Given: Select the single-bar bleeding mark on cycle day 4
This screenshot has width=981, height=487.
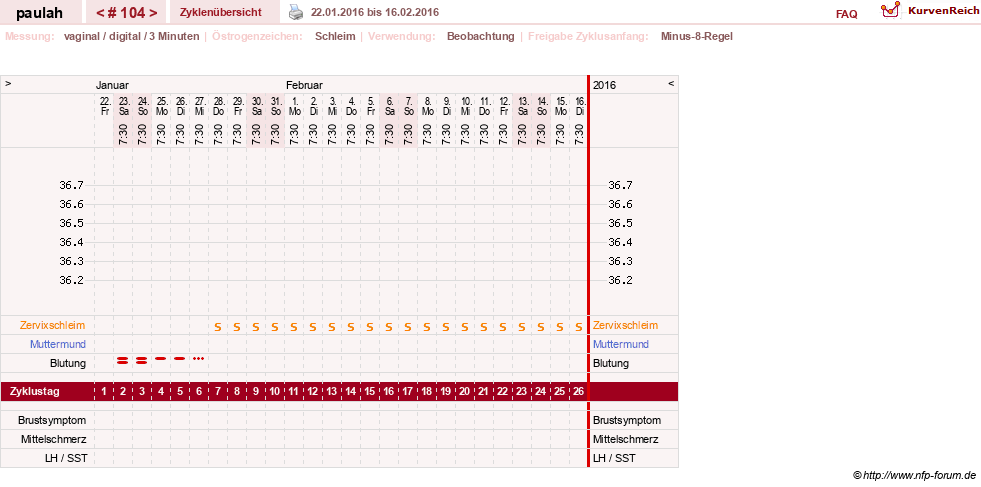Looking at the screenshot, I should coord(161,359).
